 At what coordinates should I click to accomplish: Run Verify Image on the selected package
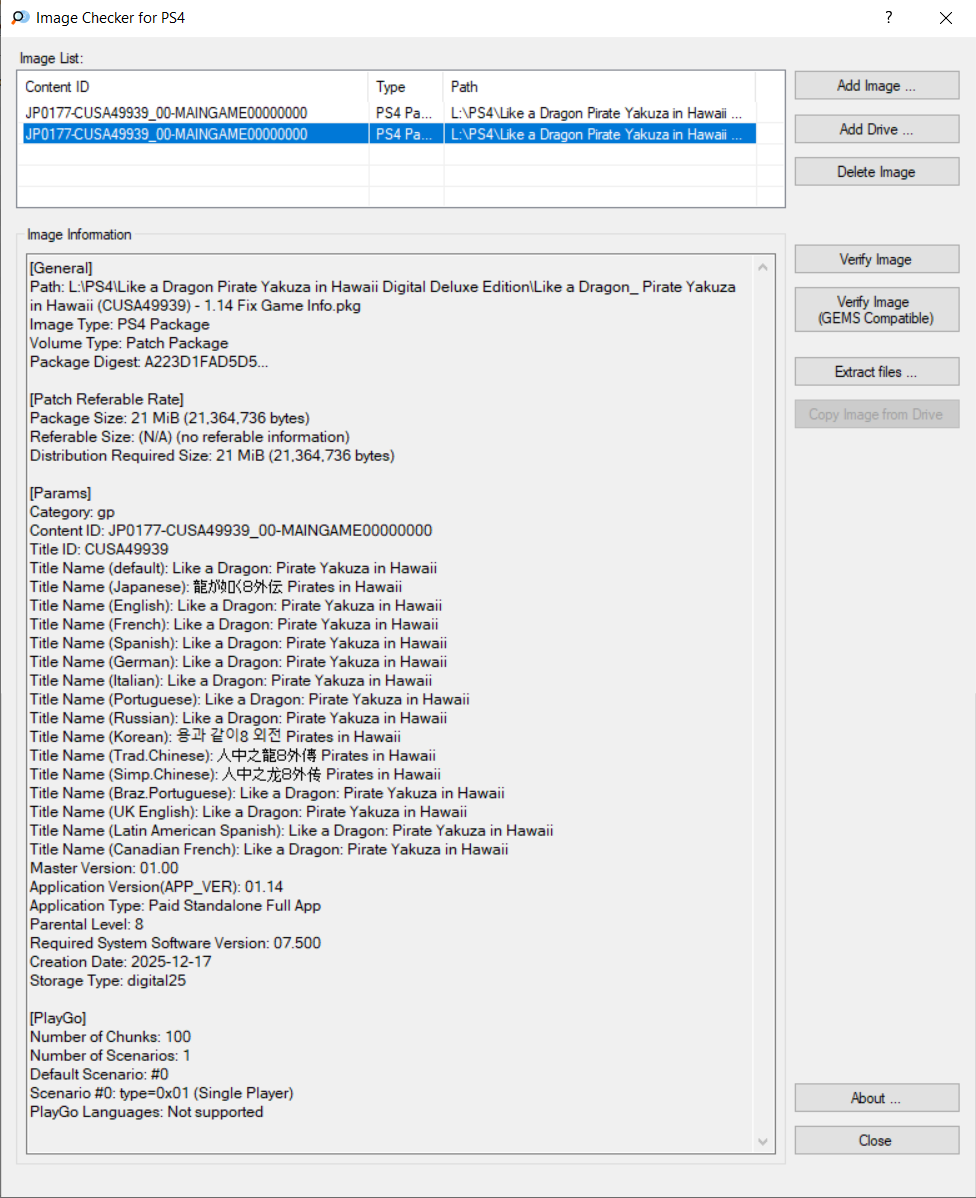(x=876, y=260)
